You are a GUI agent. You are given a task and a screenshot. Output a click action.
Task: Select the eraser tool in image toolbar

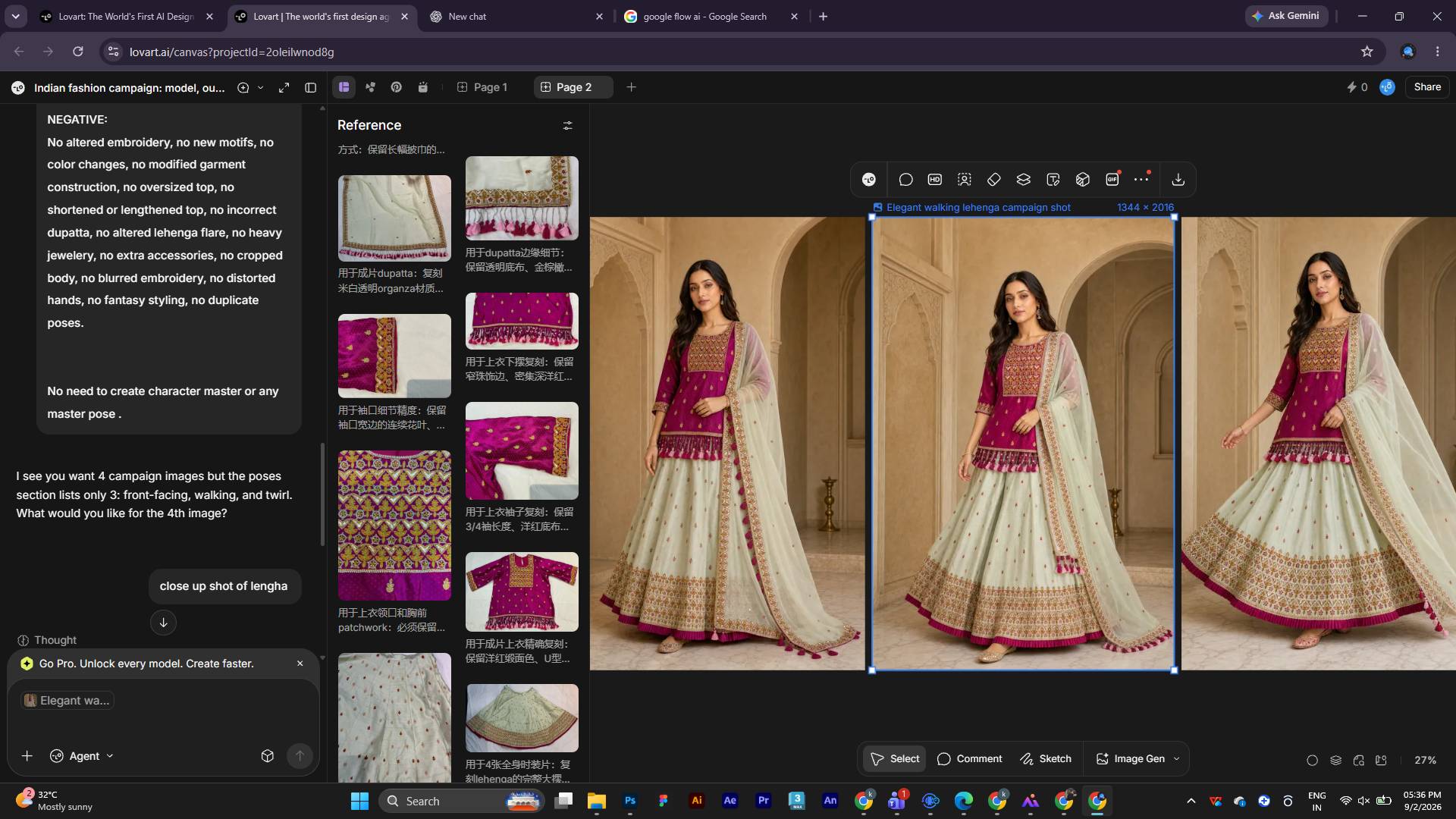994,180
